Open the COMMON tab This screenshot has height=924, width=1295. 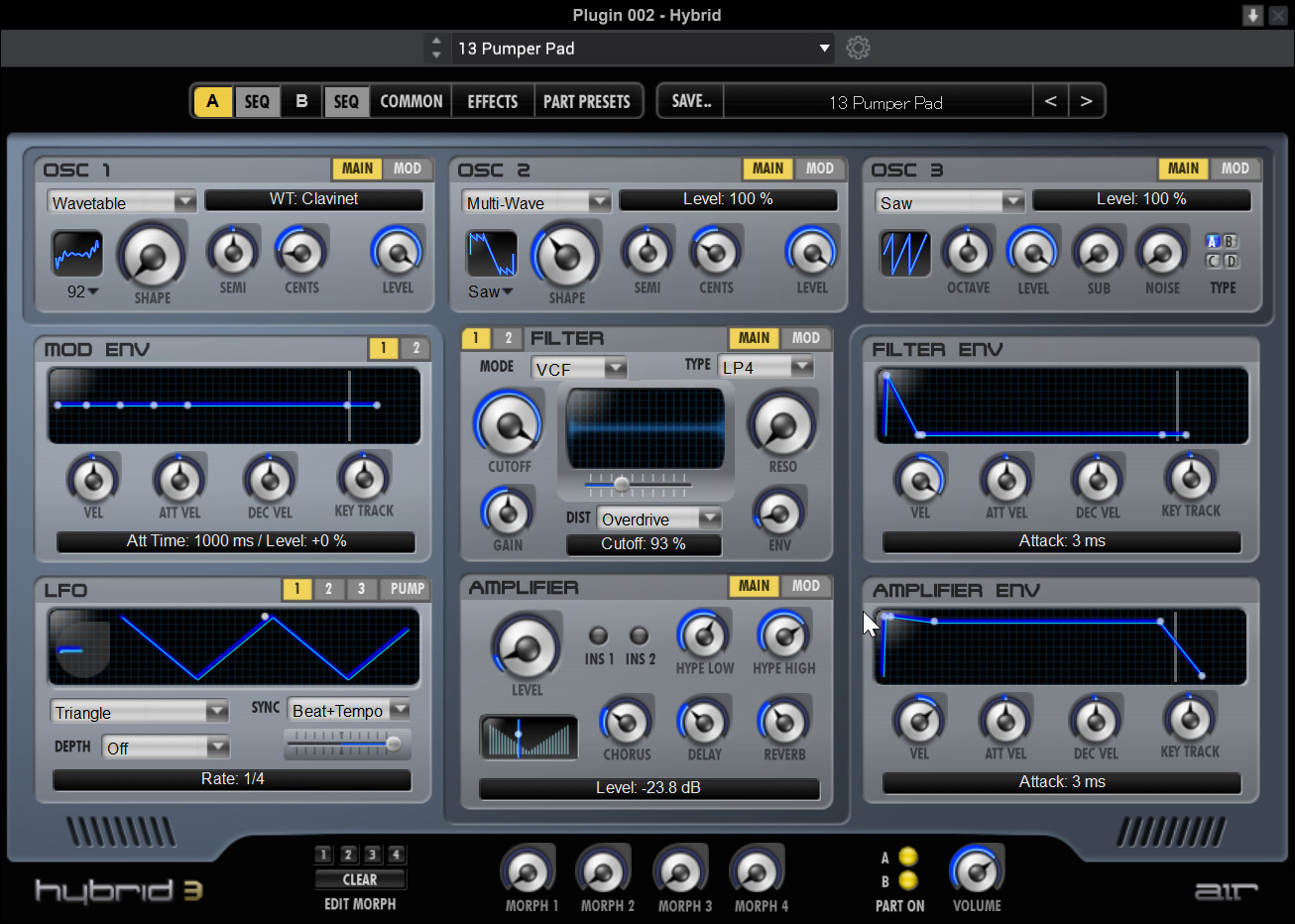[412, 101]
